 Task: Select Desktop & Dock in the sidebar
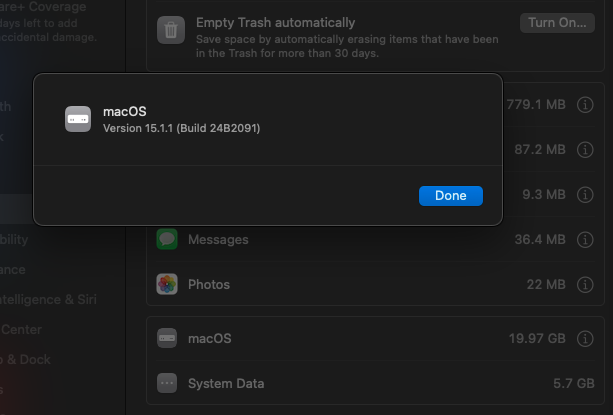[25, 359]
